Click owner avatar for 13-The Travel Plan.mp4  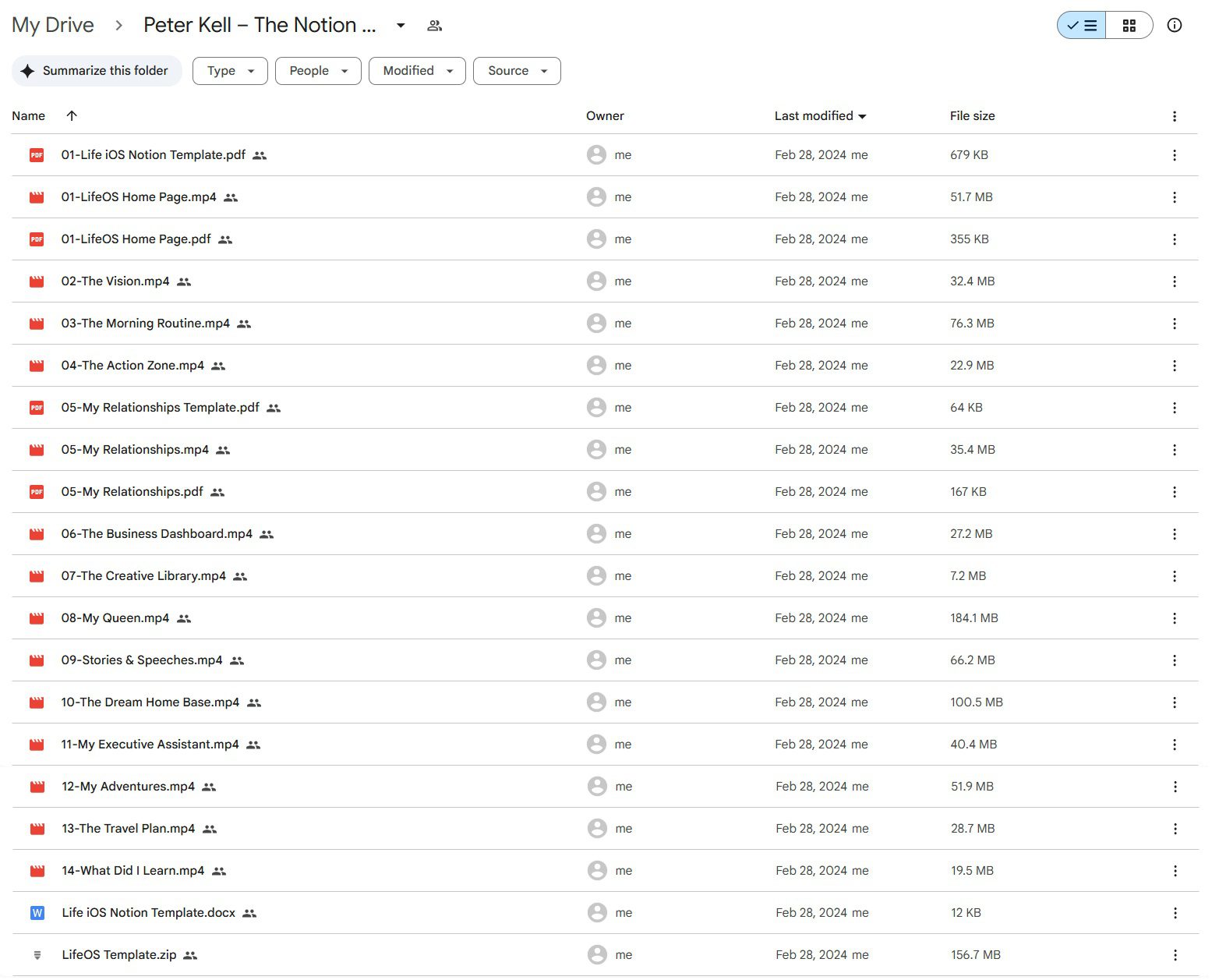(597, 829)
